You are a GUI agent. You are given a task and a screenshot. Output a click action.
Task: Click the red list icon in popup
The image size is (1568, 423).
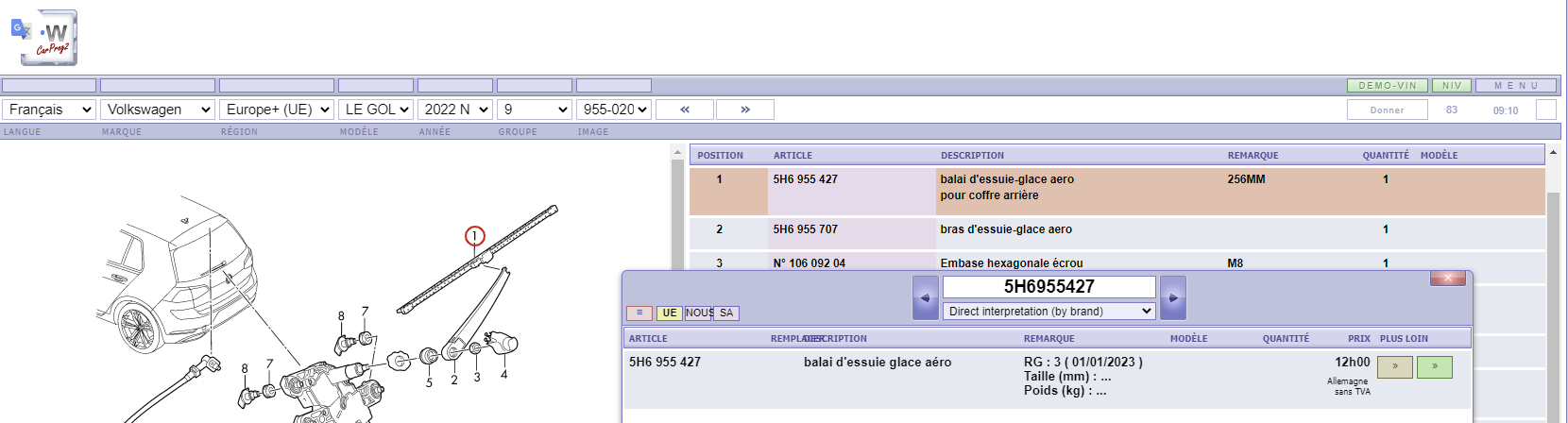(x=639, y=313)
